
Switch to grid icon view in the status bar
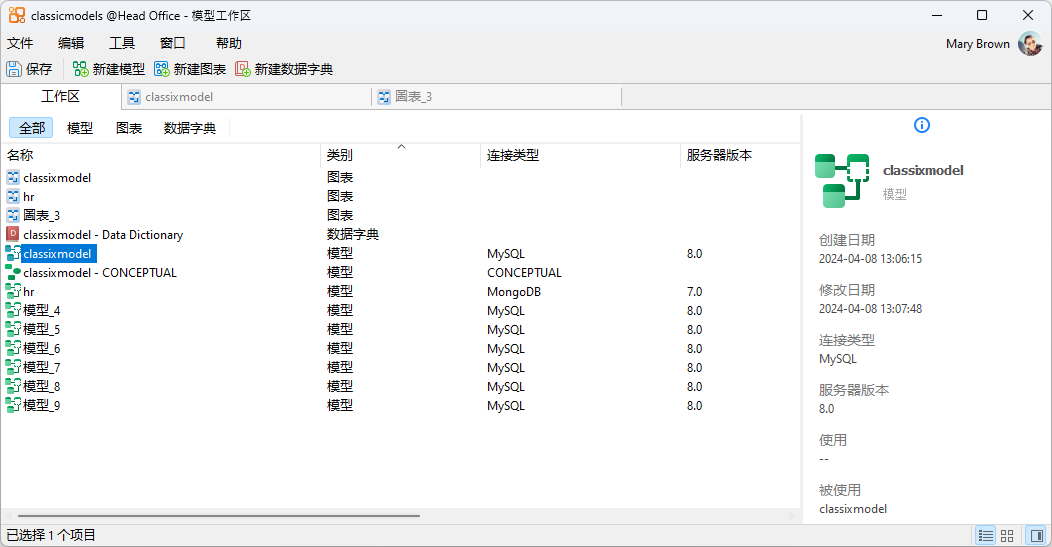tap(1007, 536)
